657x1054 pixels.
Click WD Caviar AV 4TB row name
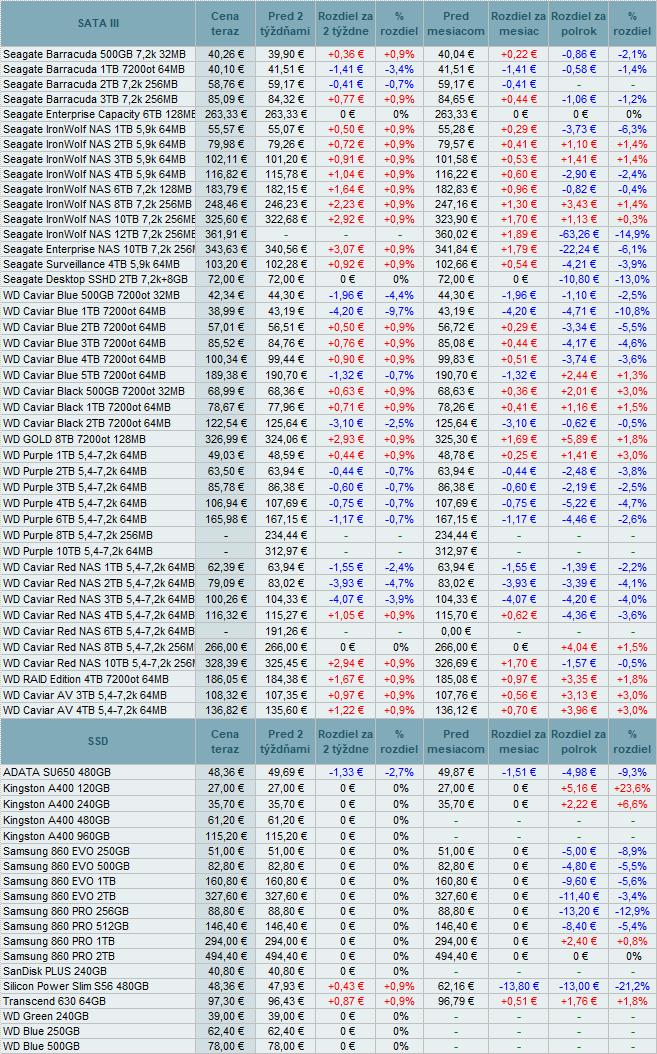pos(85,710)
